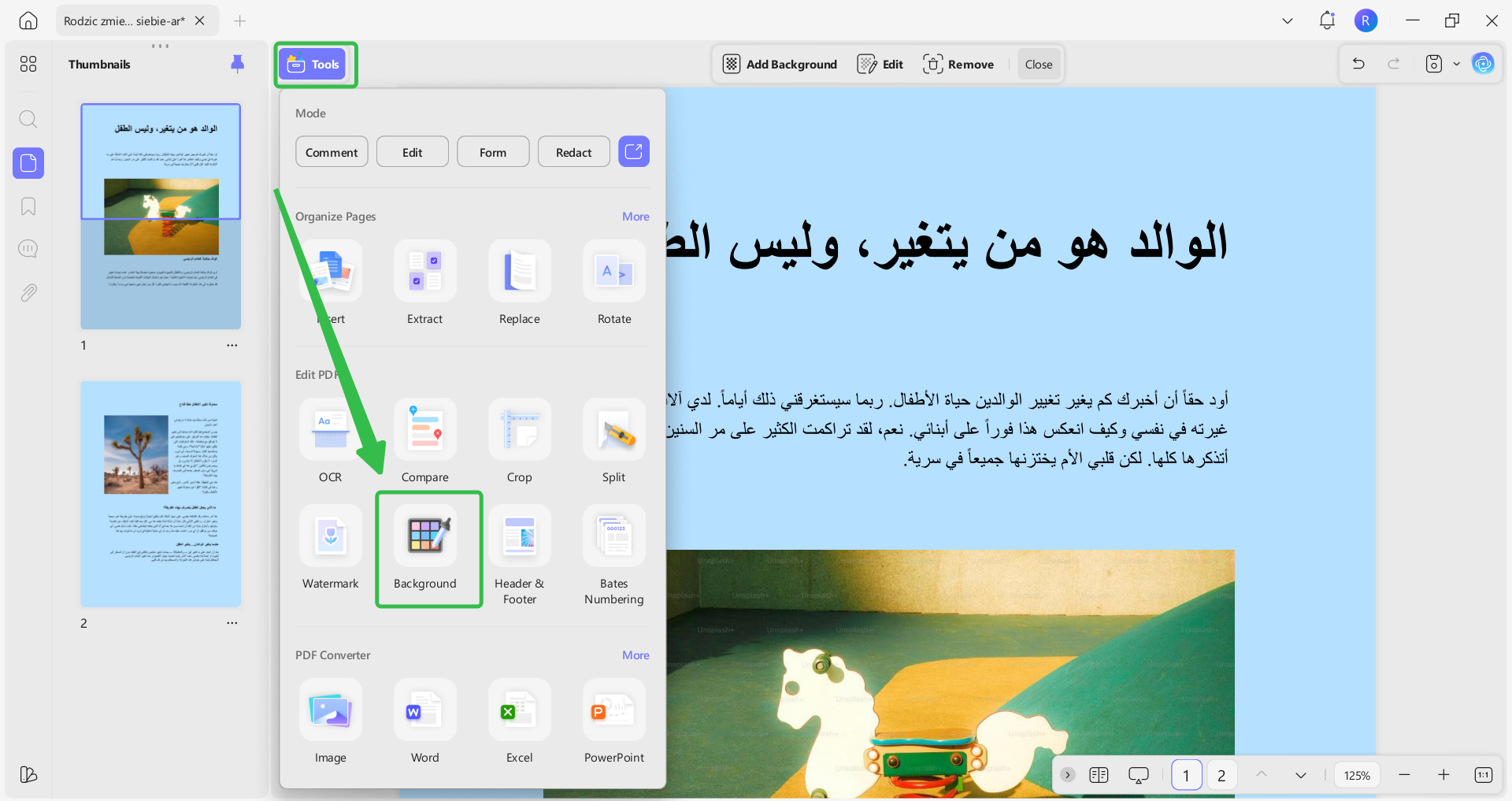Click Add Background in toolbar
1512x801 pixels.
(780, 65)
